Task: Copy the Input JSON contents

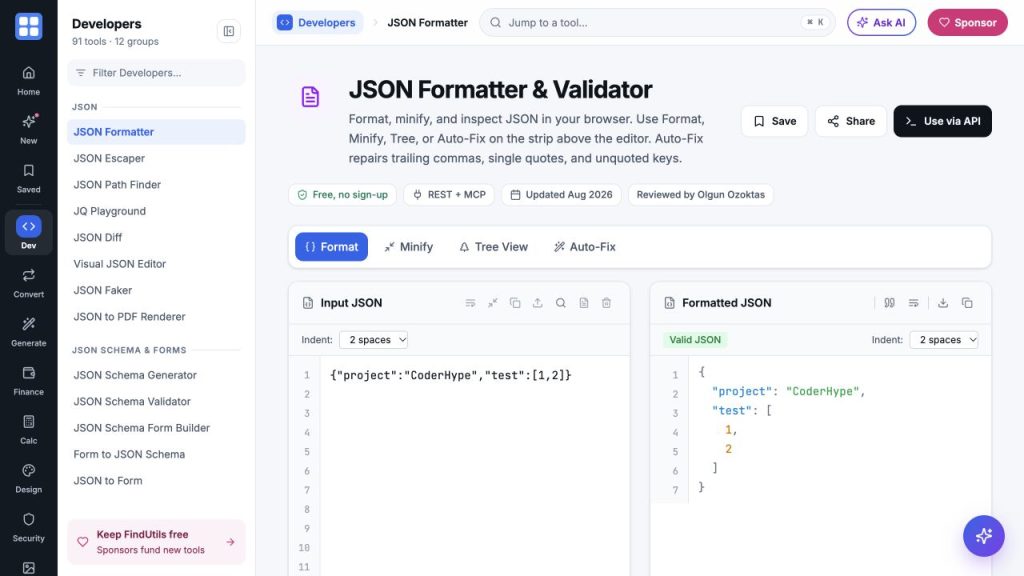Action: coord(515,303)
